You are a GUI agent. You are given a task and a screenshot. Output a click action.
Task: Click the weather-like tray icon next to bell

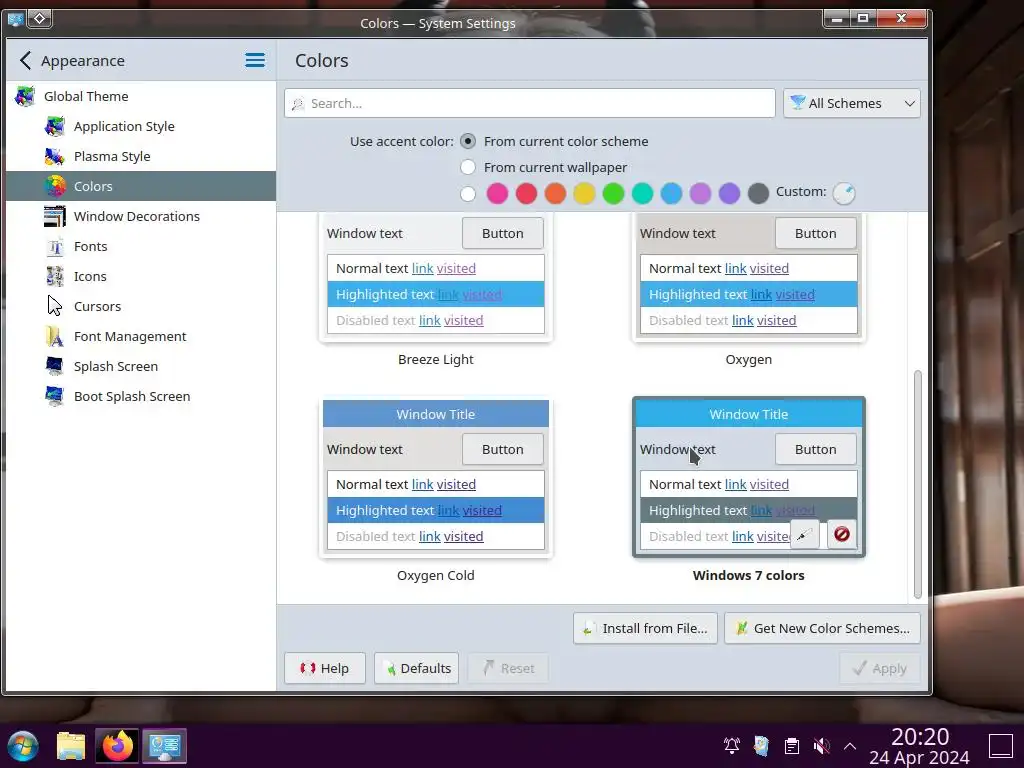click(761, 746)
